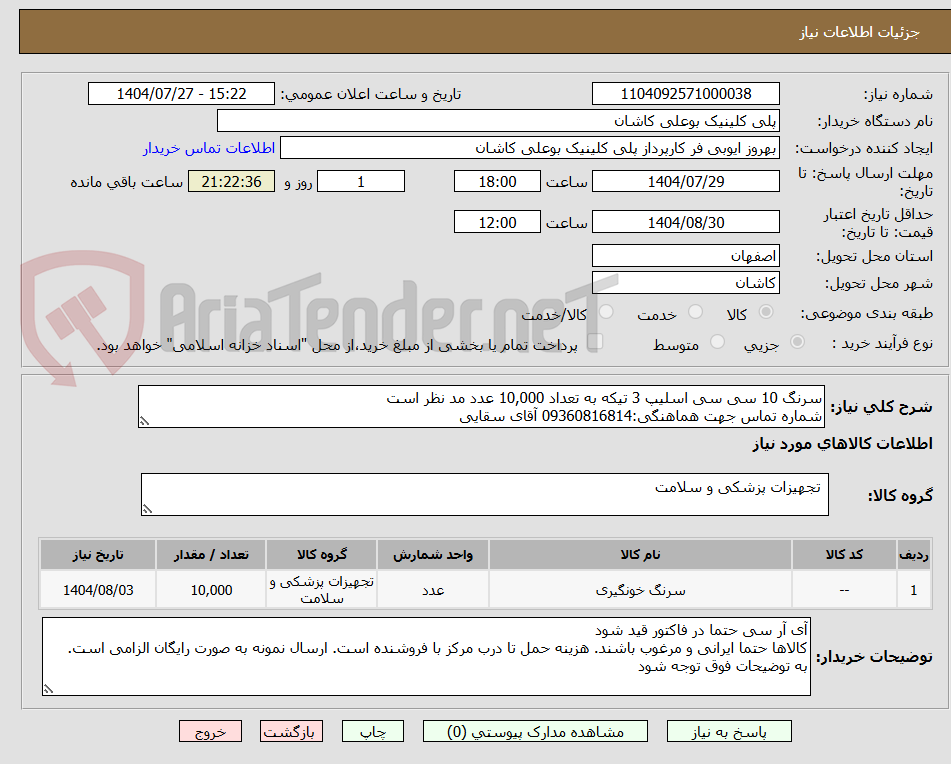This screenshot has width=951, height=764.
Task: Check the اسناد خزانه اسلامی payment checkbox
Action: [x=596, y=340]
